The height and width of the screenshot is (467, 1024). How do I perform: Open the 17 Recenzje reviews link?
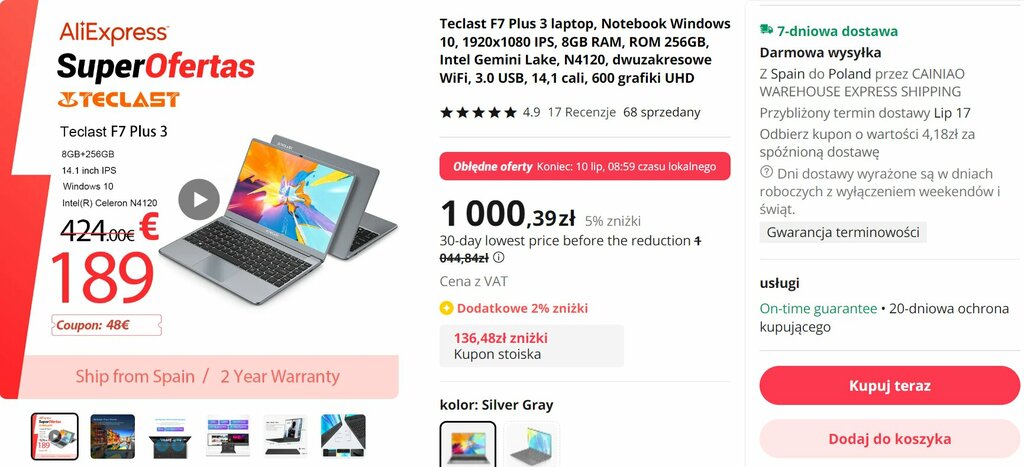[x=581, y=112]
